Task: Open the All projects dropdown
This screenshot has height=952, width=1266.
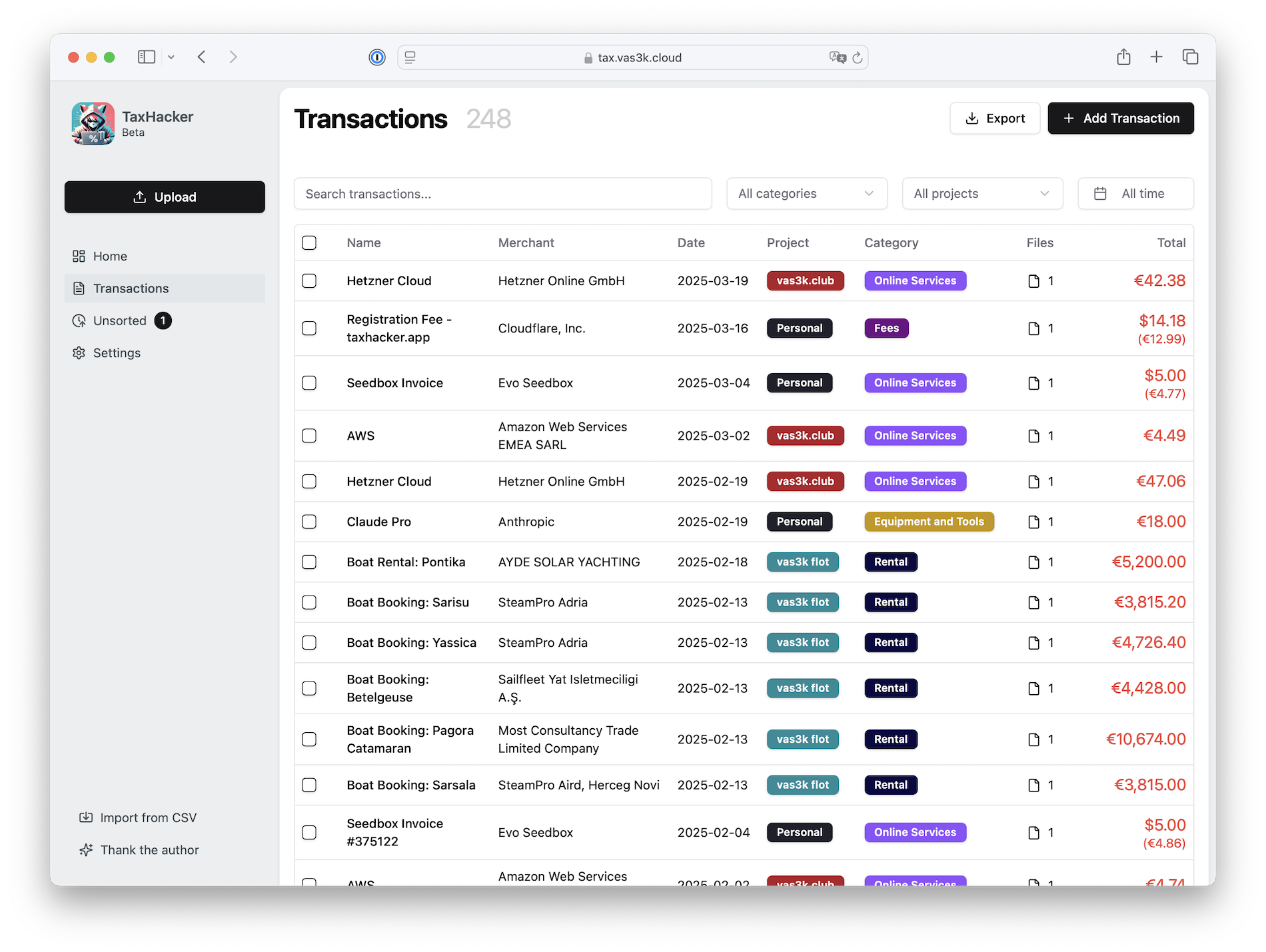Action: [x=982, y=194]
